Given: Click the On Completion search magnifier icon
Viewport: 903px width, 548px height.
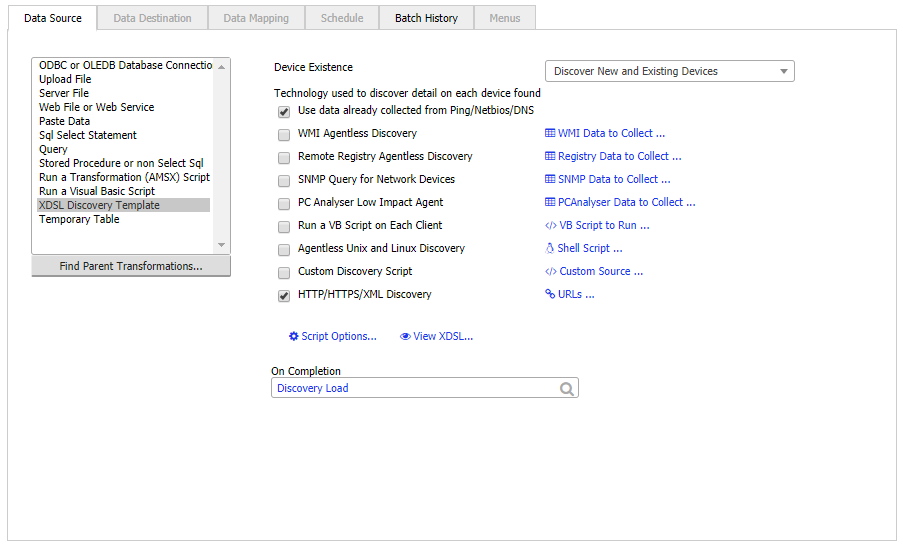Looking at the screenshot, I should pos(567,389).
